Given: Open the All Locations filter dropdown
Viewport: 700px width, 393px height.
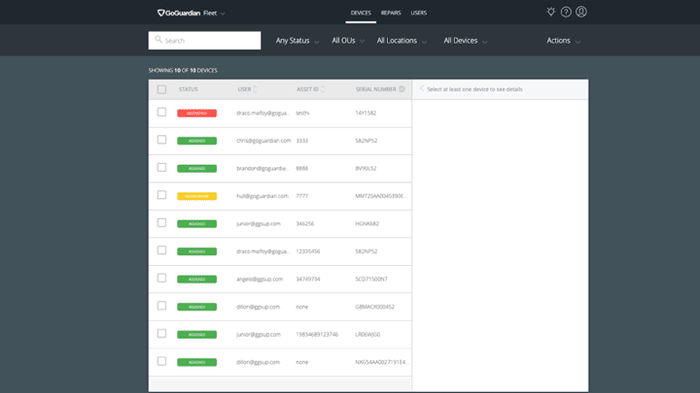Looking at the screenshot, I should (x=402, y=41).
